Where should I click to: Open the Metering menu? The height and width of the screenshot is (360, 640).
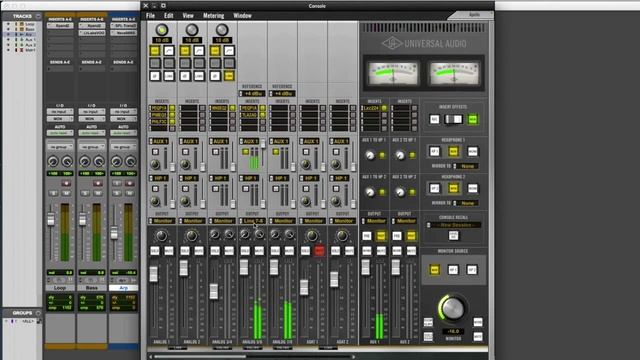click(213, 16)
